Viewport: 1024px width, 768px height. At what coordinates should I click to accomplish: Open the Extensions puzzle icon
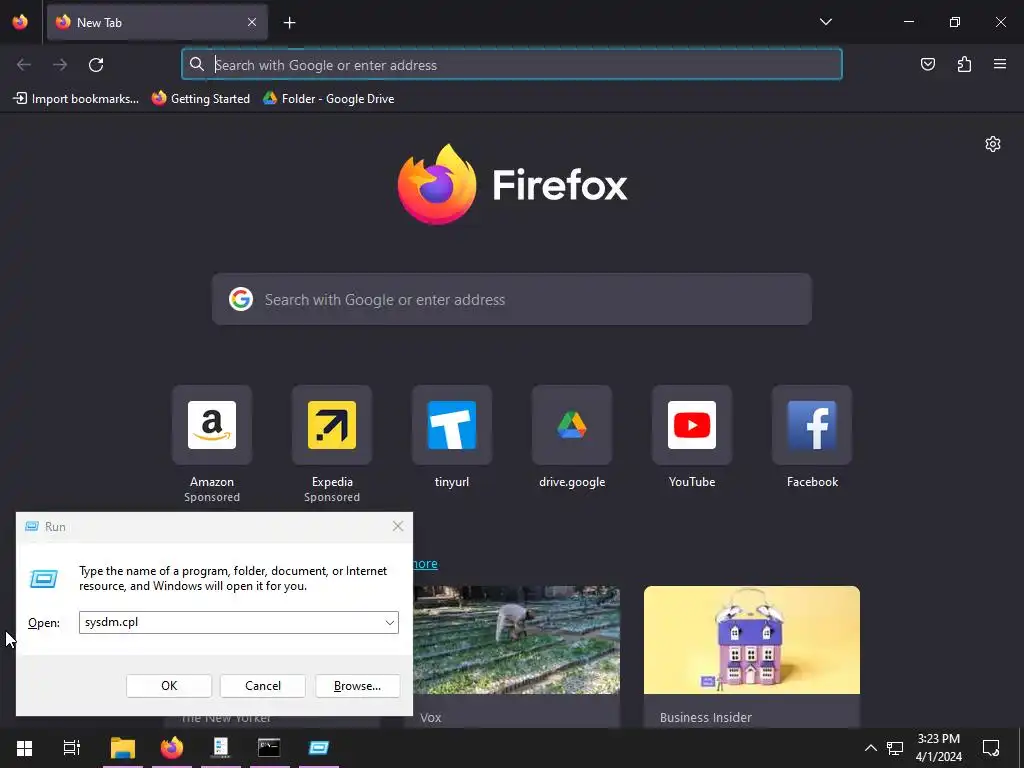coord(964,64)
